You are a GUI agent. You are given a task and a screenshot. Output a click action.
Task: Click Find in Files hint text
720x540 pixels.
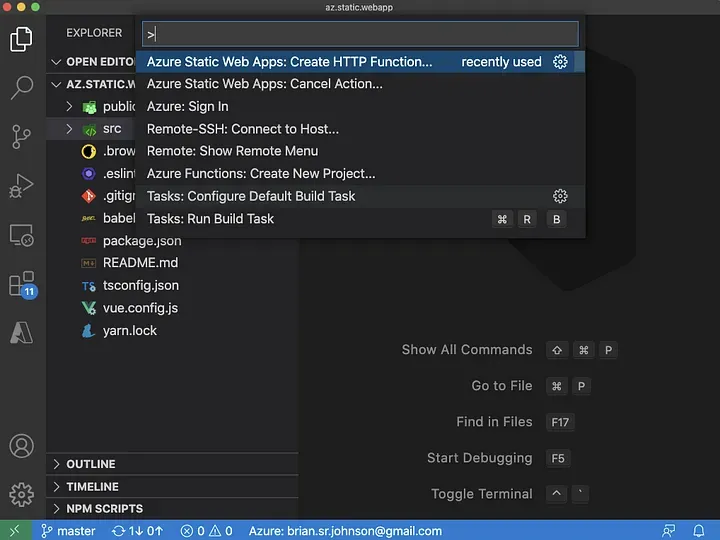[x=495, y=422]
